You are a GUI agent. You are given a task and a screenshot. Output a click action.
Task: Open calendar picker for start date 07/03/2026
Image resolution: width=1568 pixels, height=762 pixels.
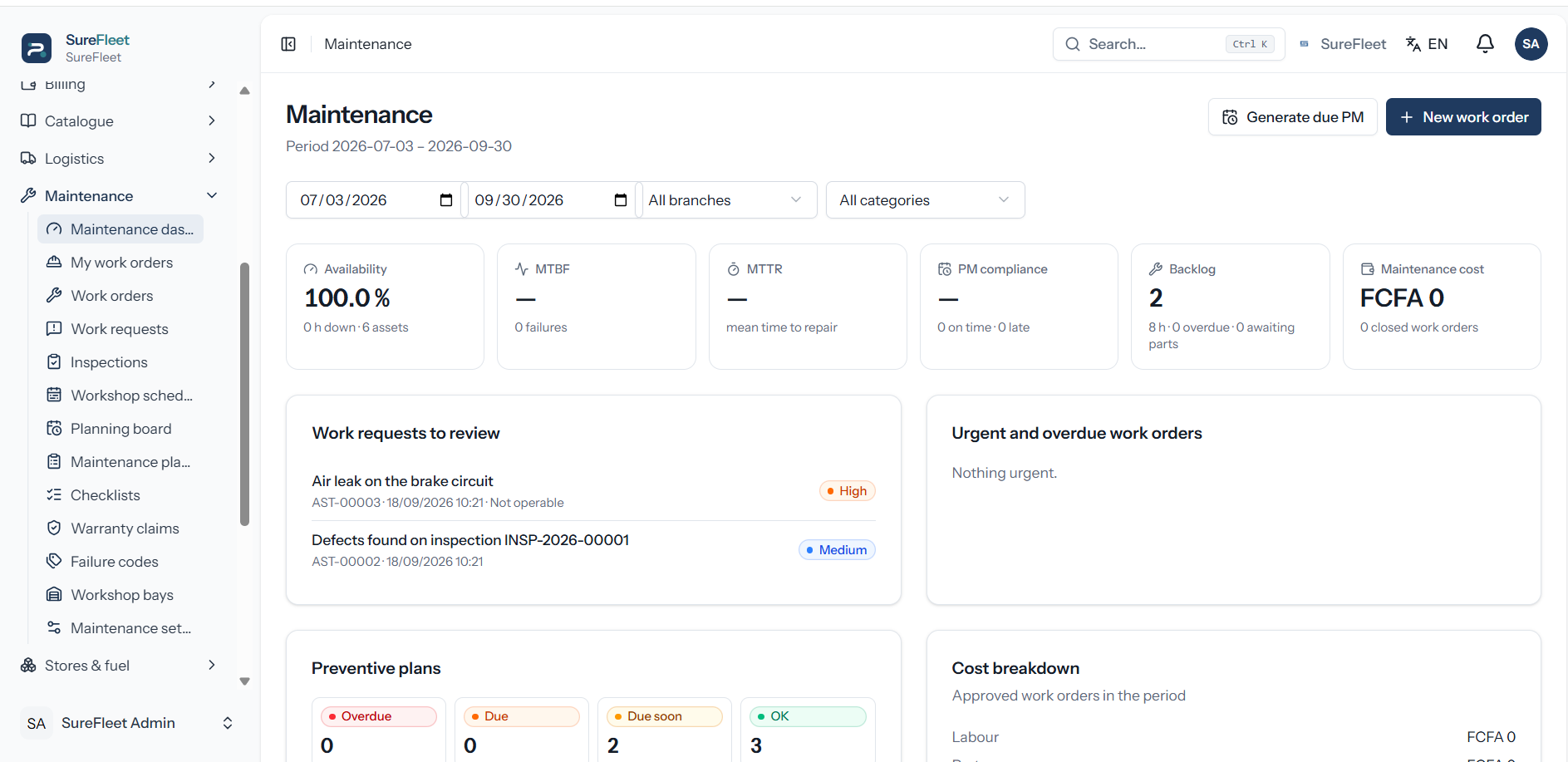click(x=446, y=200)
